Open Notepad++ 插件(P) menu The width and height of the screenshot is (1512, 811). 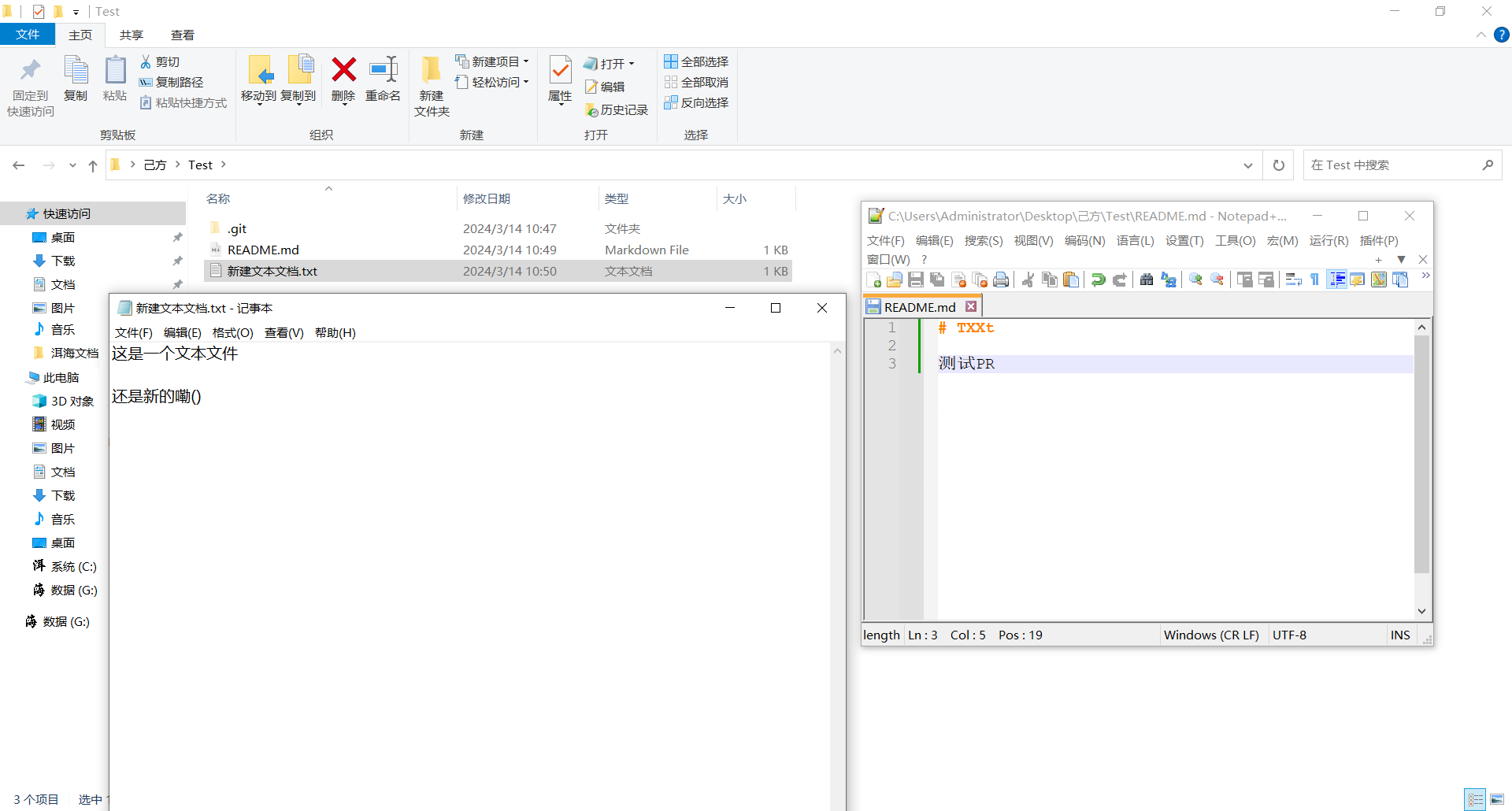point(1379,240)
